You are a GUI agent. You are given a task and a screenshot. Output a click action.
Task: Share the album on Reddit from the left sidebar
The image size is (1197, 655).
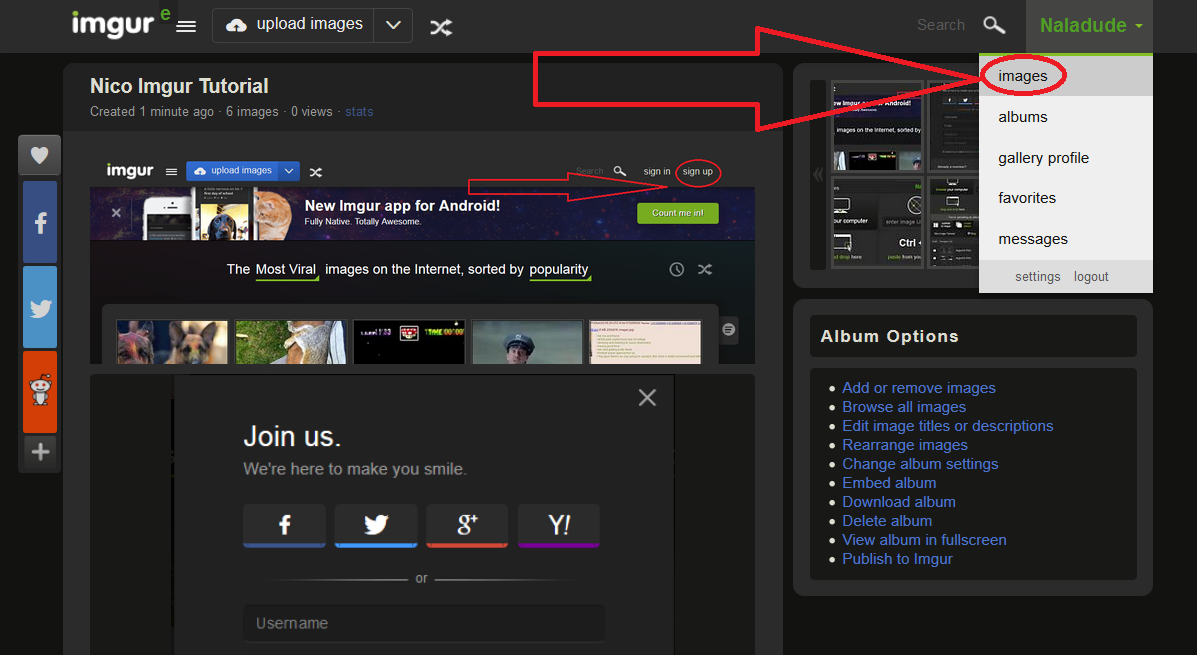40,392
